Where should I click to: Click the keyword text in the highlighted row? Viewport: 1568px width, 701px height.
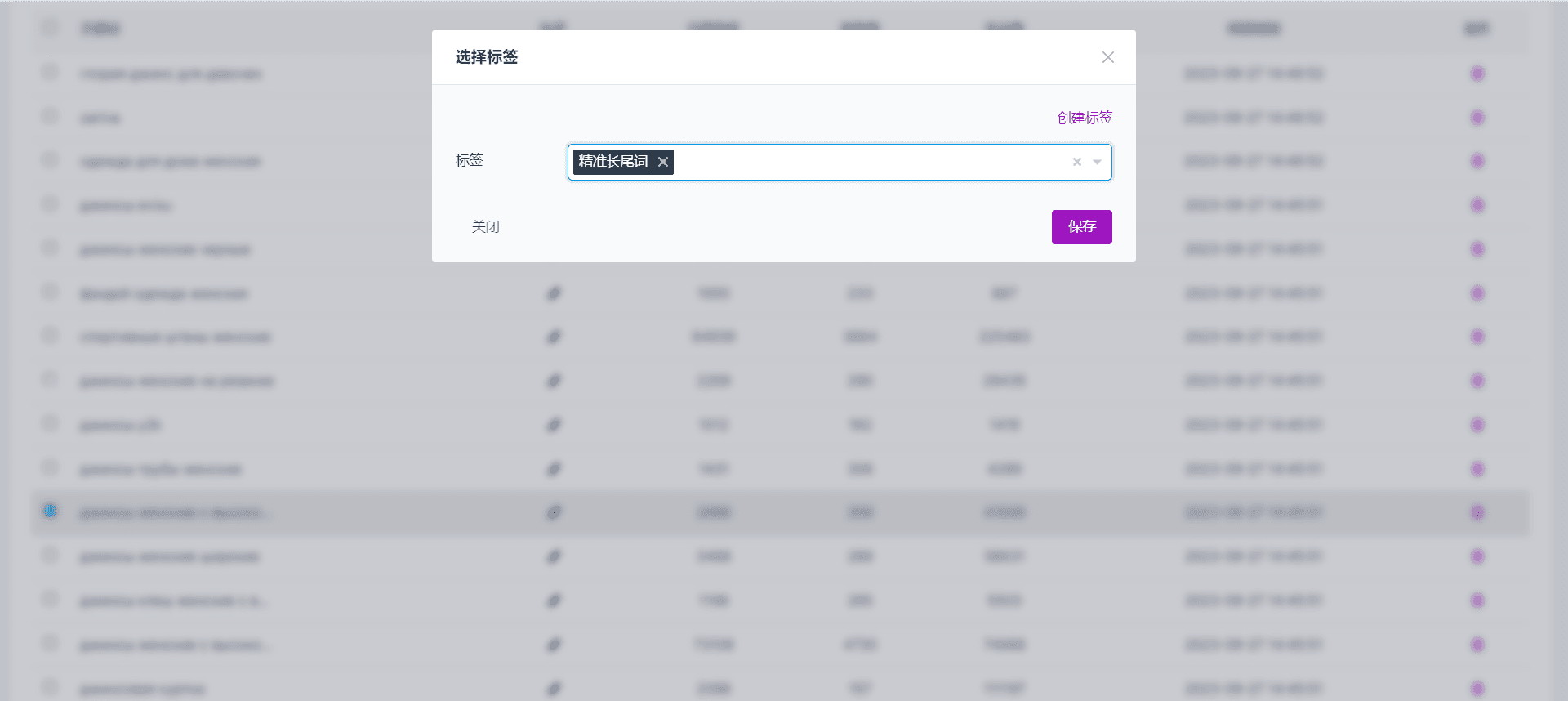pyautogui.click(x=176, y=513)
